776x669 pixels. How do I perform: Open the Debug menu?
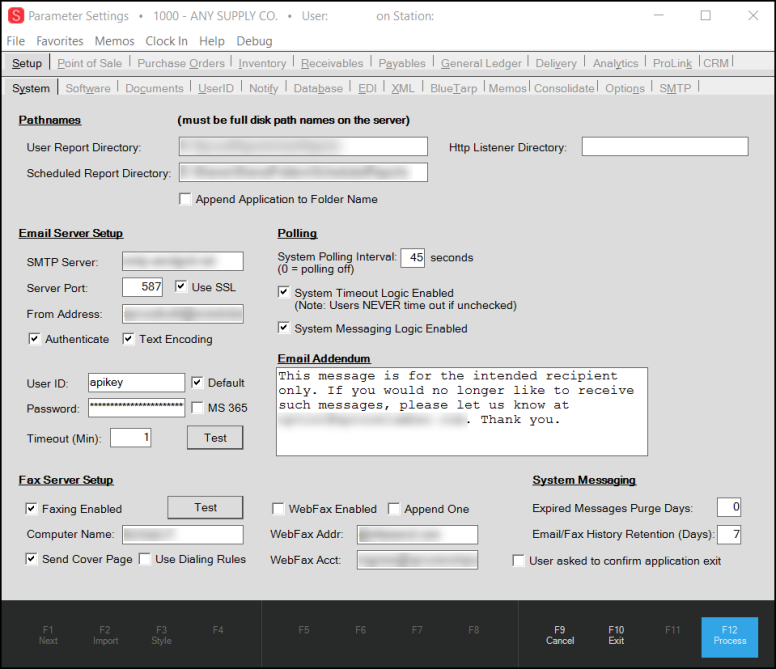(x=254, y=41)
